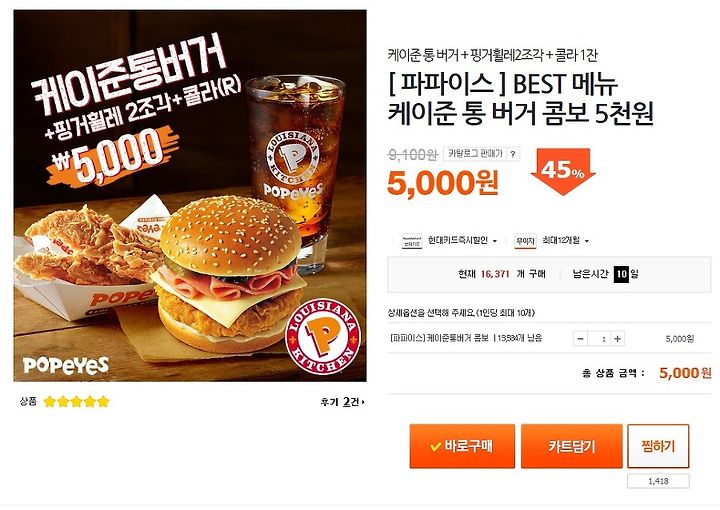Click the question mark help icon
Viewport: 720px width, 510px height.
[x=513, y=154]
